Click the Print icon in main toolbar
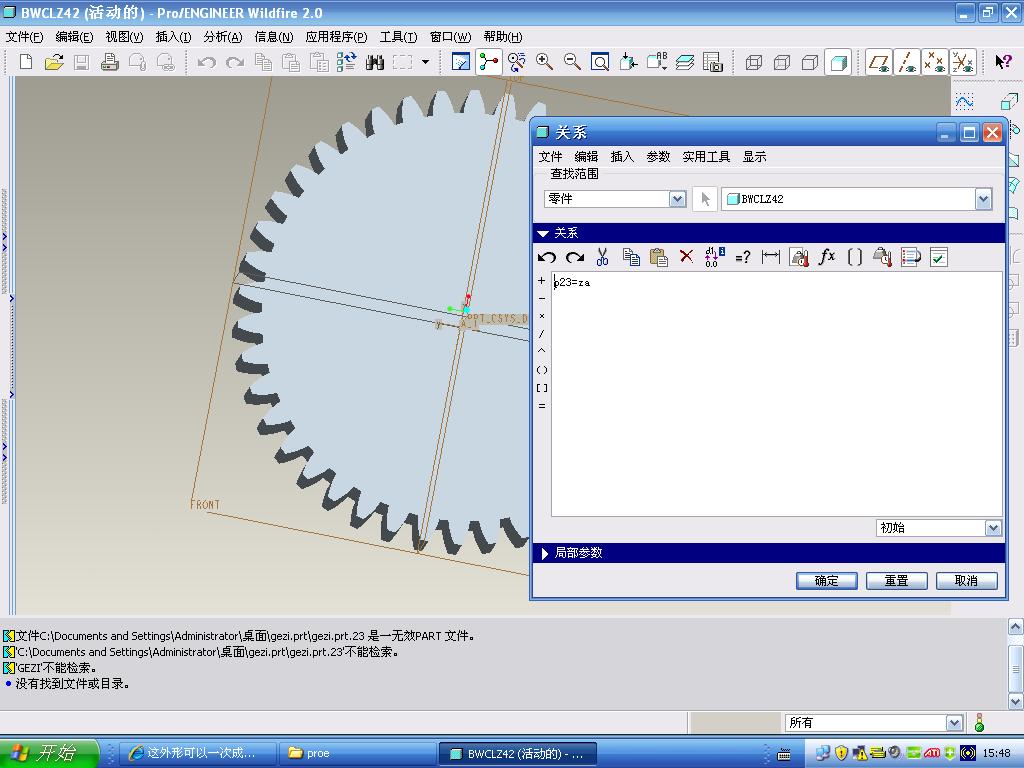Image resolution: width=1024 pixels, height=768 pixels. (110, 62)
